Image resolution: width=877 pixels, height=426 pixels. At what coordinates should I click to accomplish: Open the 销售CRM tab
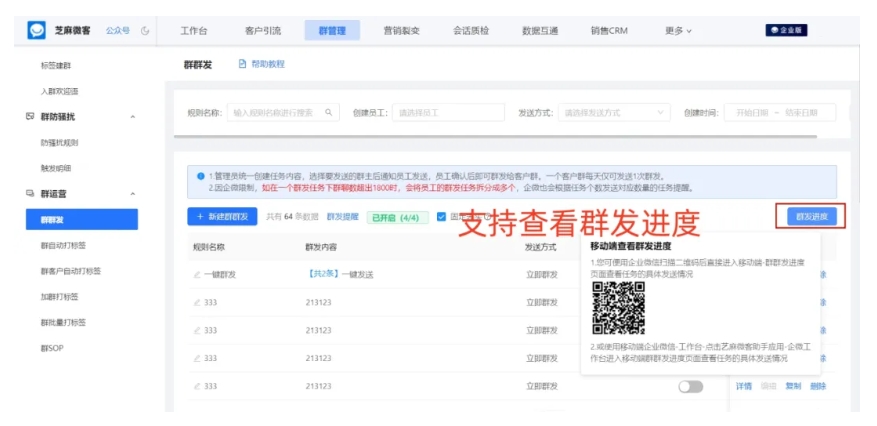[610, 31]
